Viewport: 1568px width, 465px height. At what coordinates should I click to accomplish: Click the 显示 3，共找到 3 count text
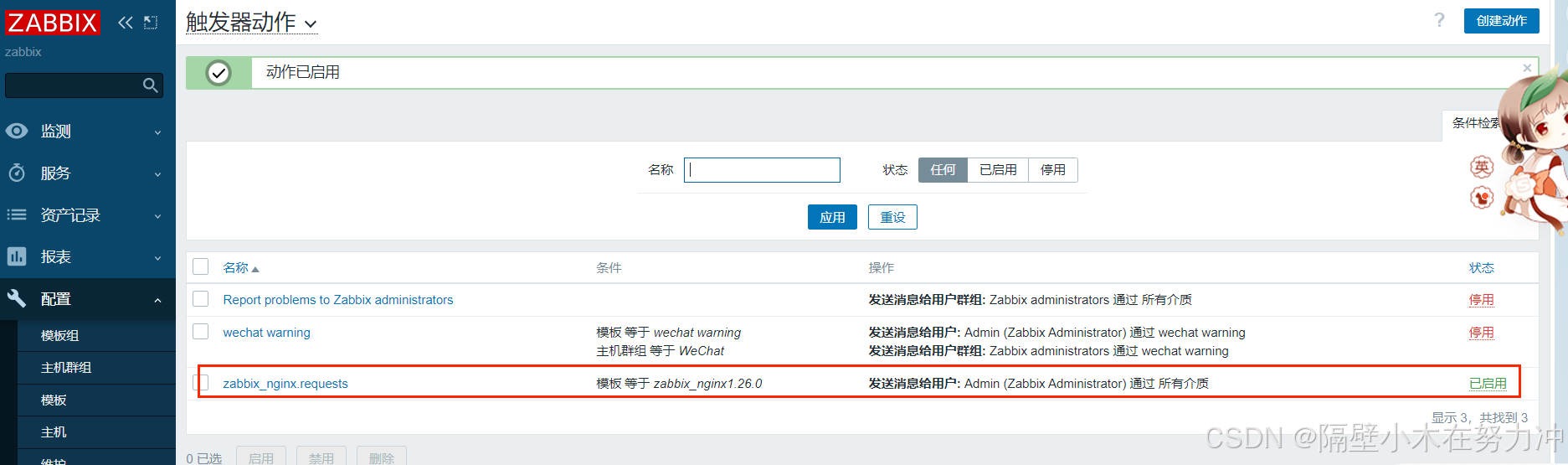(x=1479, y=417)
